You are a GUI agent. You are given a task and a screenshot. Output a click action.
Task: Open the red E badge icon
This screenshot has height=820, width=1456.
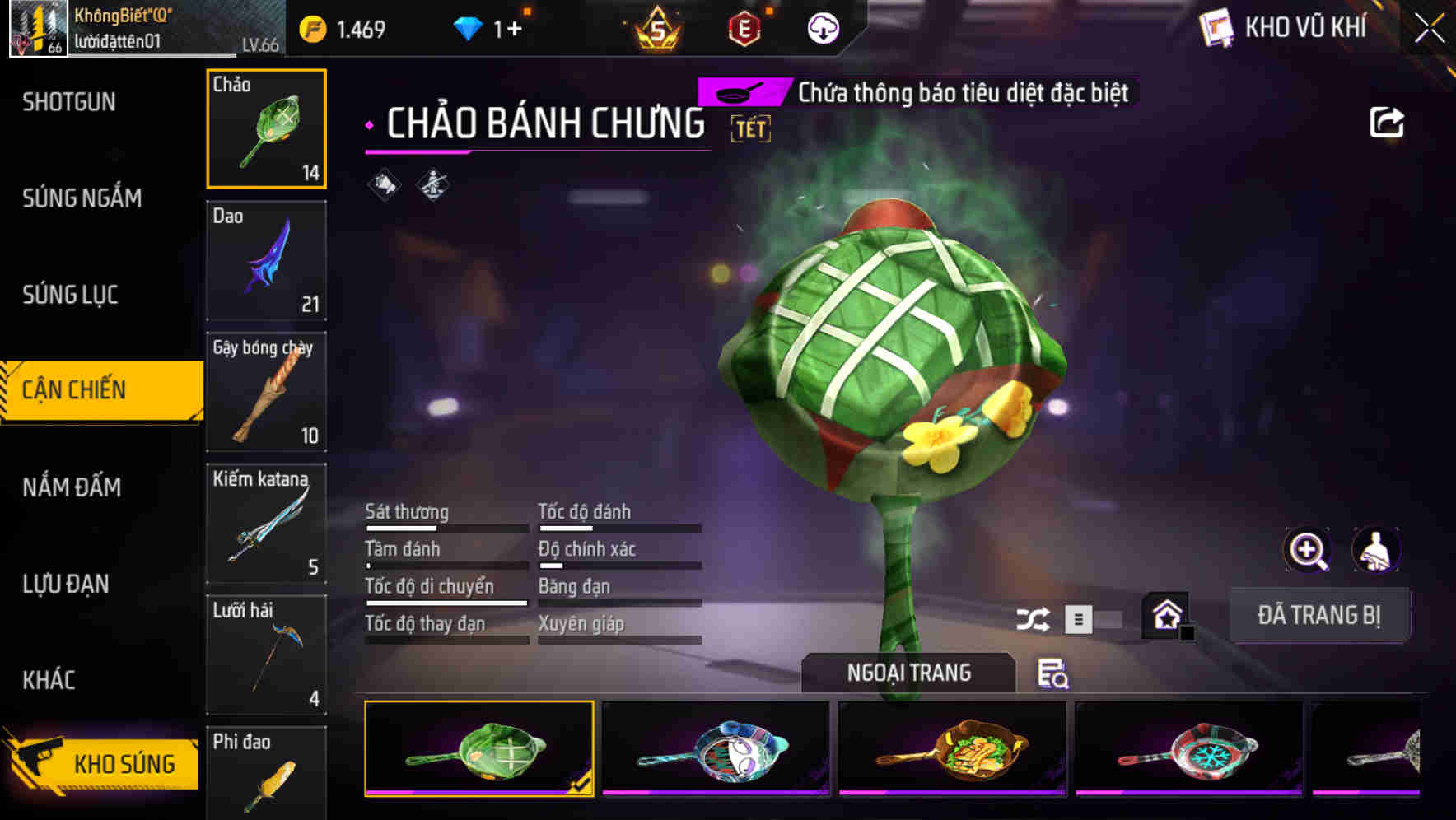tap(744, 30)
